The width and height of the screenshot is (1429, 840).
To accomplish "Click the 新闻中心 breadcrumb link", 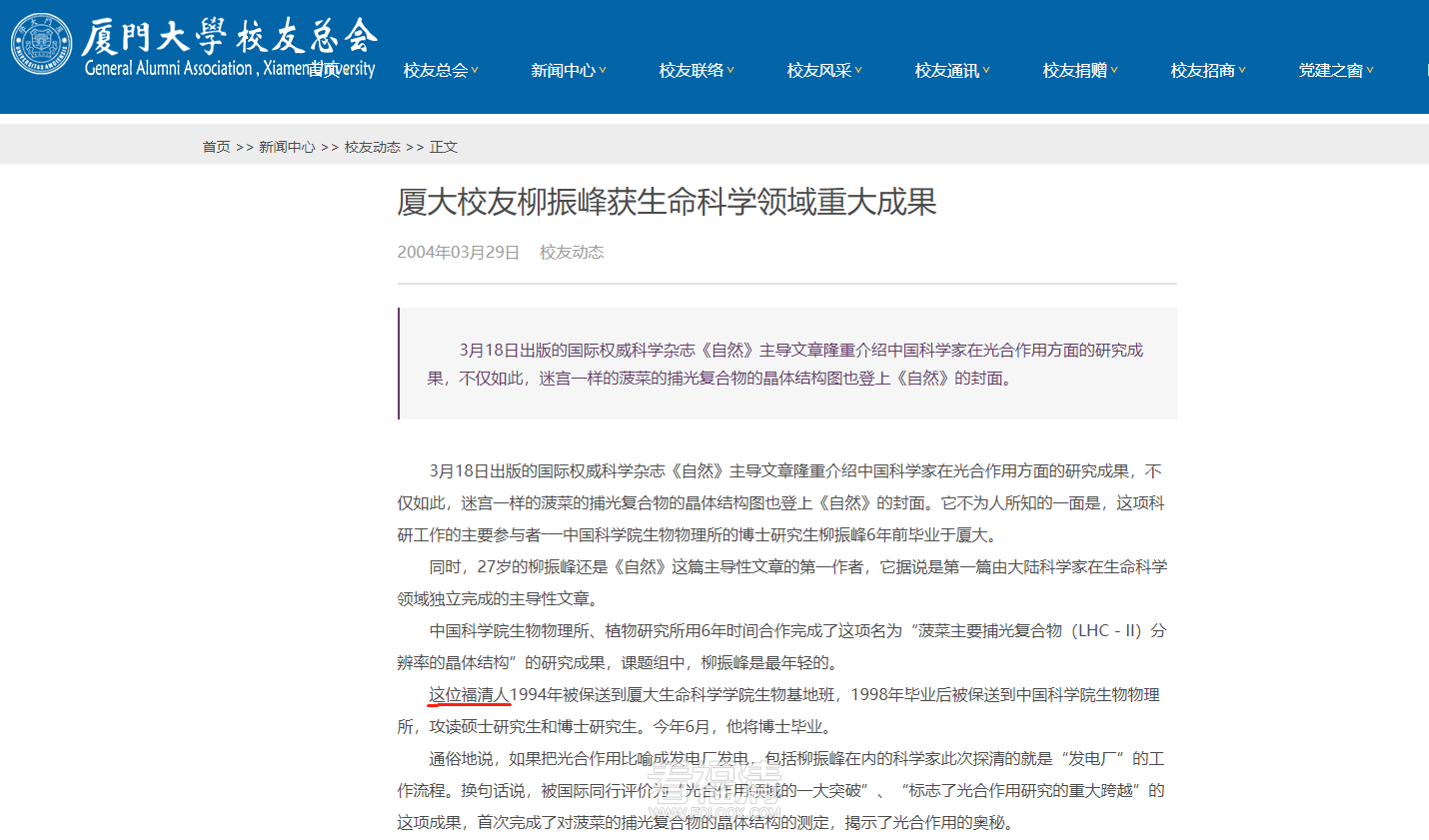I will click(x=286, y=146).
